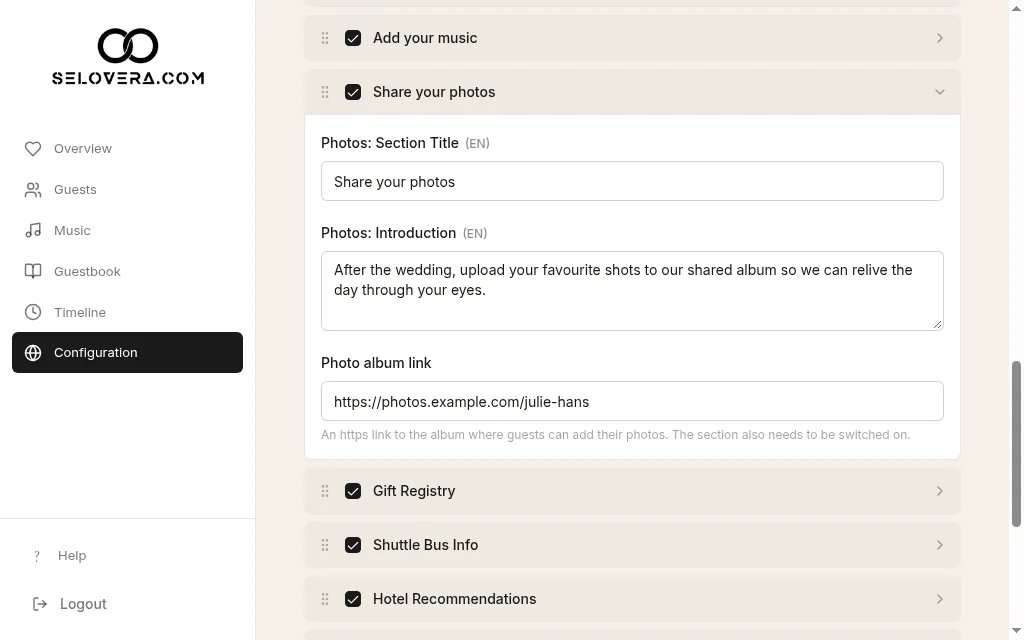
Task: Grab the drag handle for Hotel Recommendations
Action: 325,600
